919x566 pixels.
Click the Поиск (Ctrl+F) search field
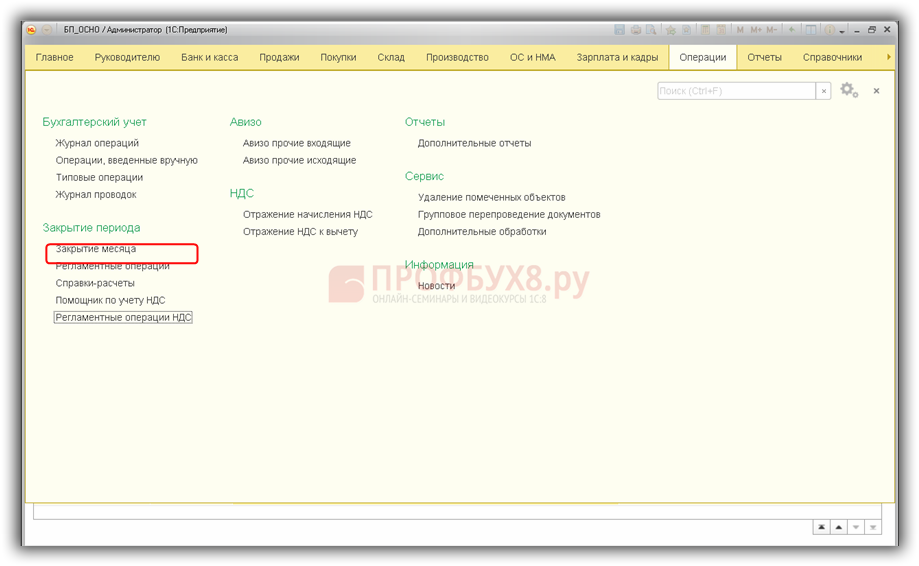click(736, 91)
